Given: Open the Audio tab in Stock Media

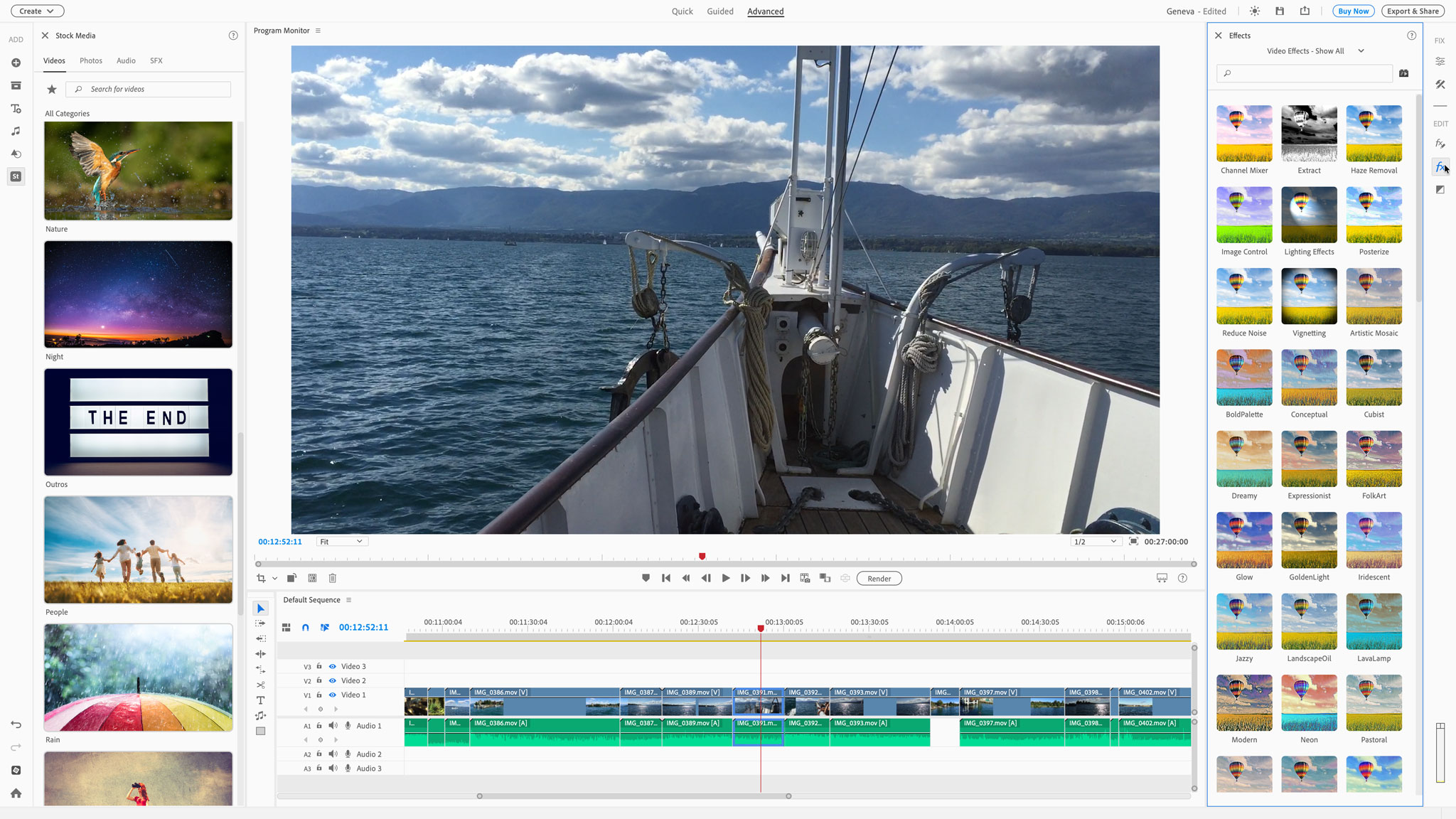Looking at the screenshot, I should pos(126,61).
